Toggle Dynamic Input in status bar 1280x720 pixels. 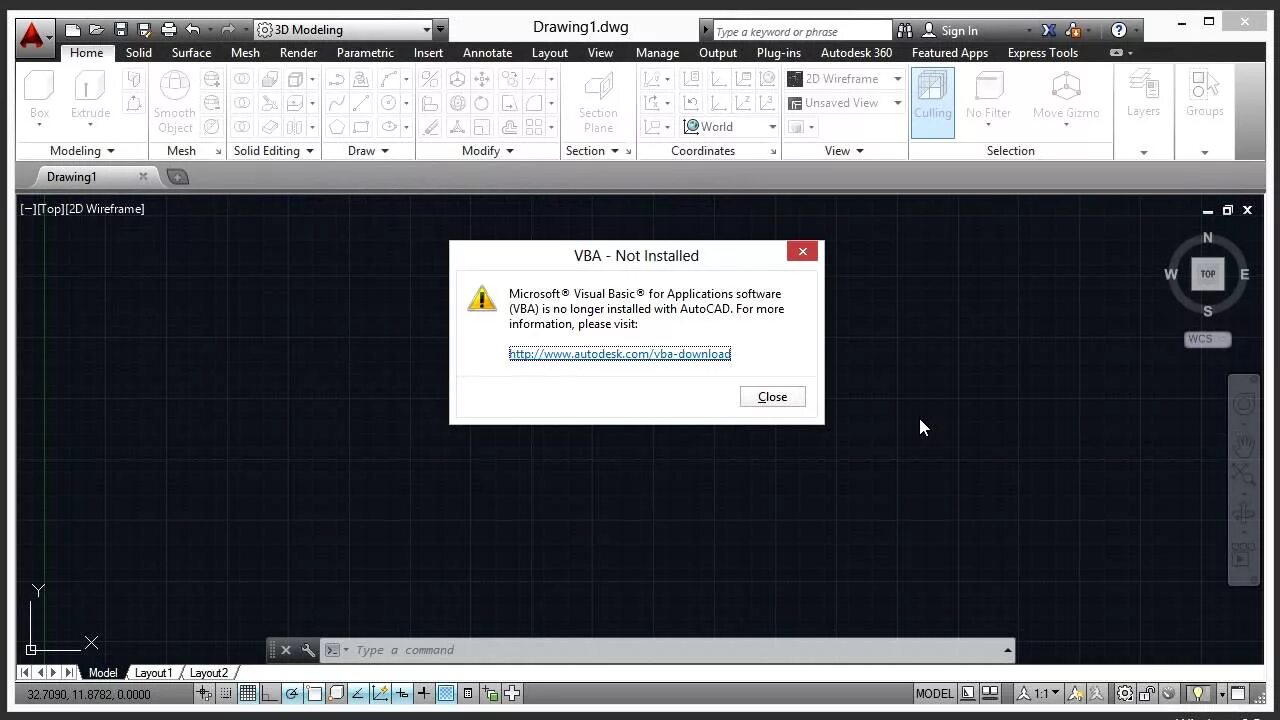[402, 693]
